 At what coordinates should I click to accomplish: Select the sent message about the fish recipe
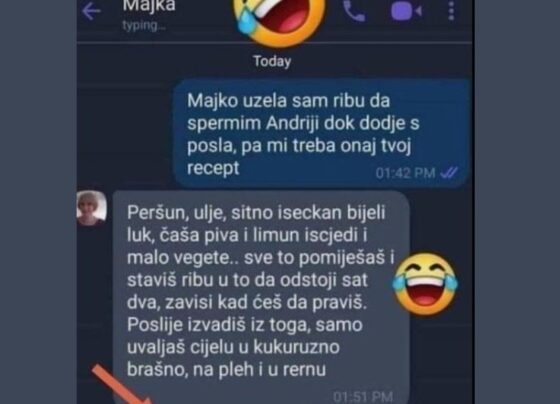tap(321, 133)
